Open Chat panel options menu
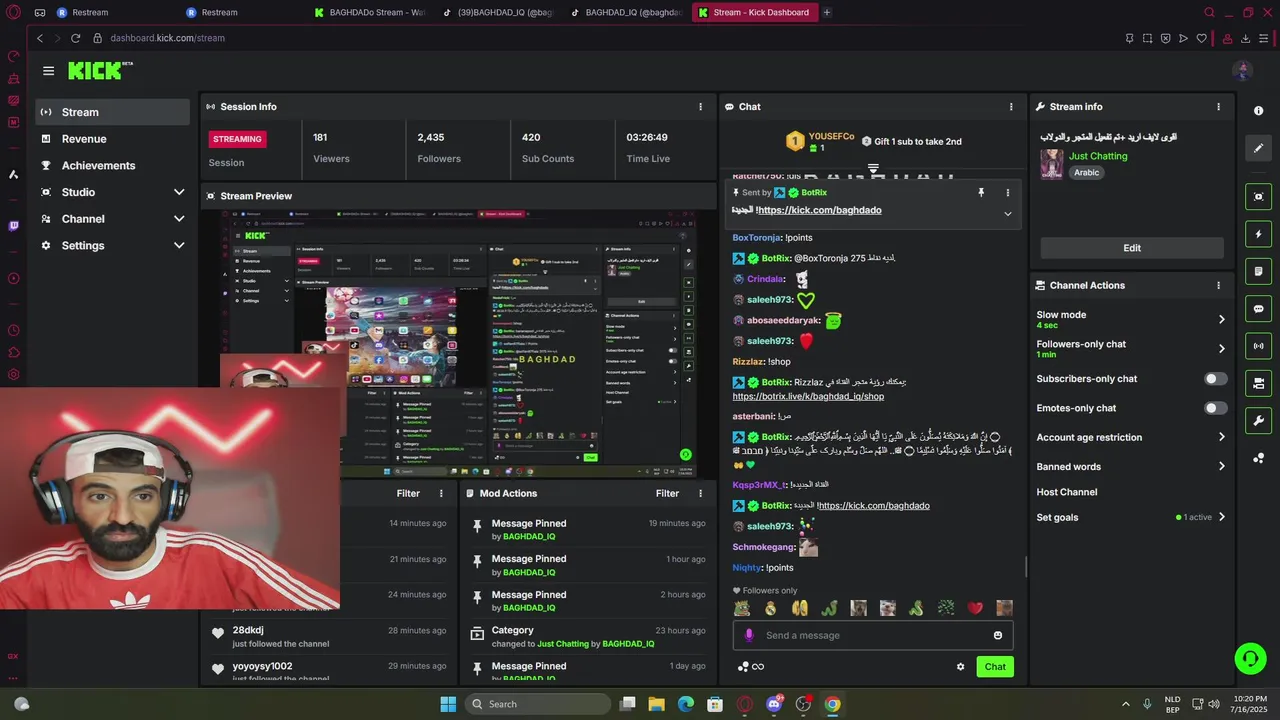Viewport: 1280px width, 720px height. point(1011,107)
